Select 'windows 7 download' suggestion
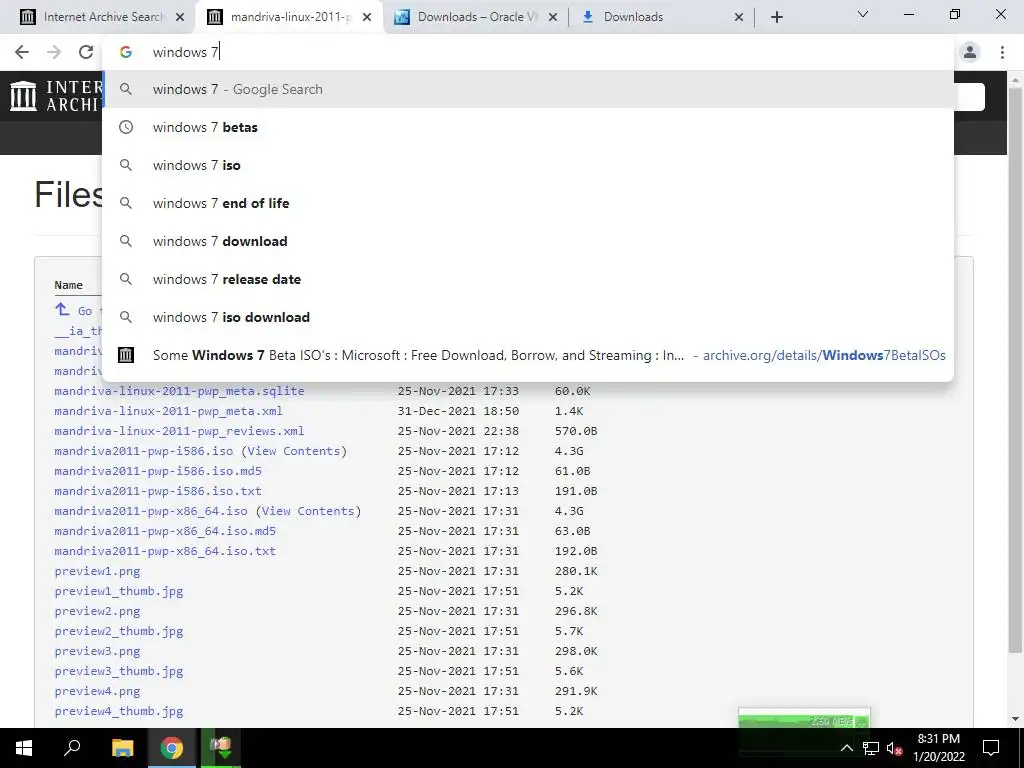Screen dimensions: 1024x768 tap(528, 241)
